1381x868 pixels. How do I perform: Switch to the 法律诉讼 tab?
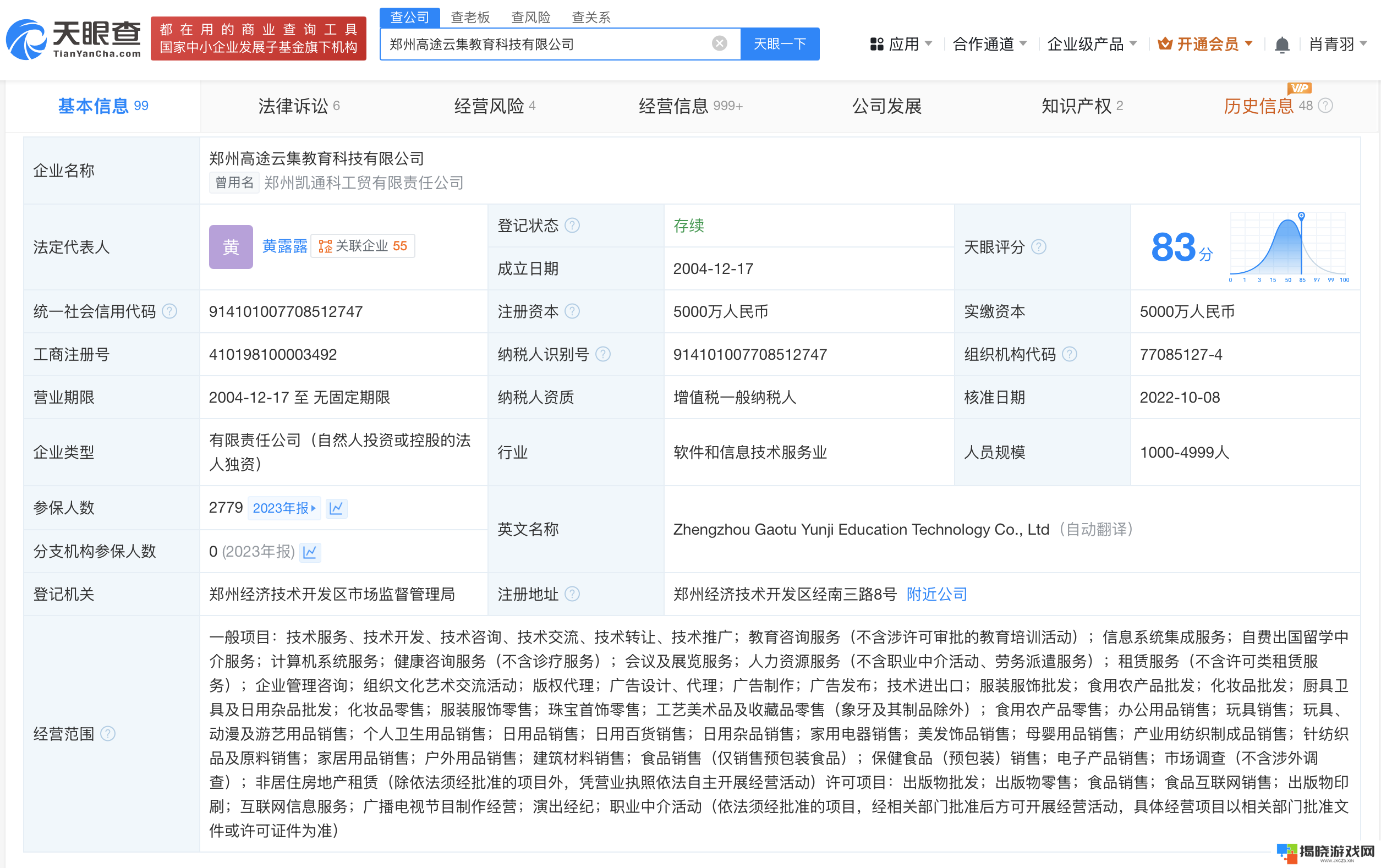tap(299, 106)
